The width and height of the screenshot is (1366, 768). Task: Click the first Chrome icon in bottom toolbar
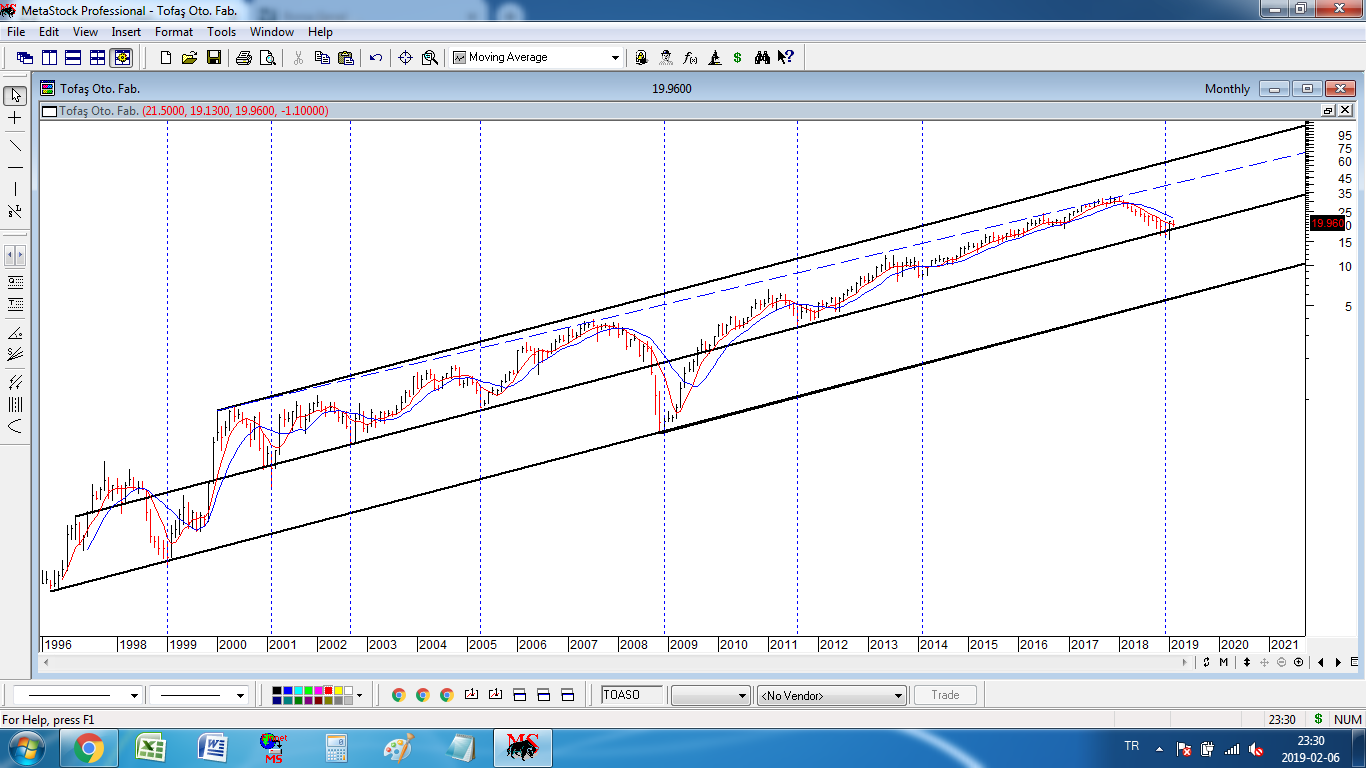(x=398, y=695)
